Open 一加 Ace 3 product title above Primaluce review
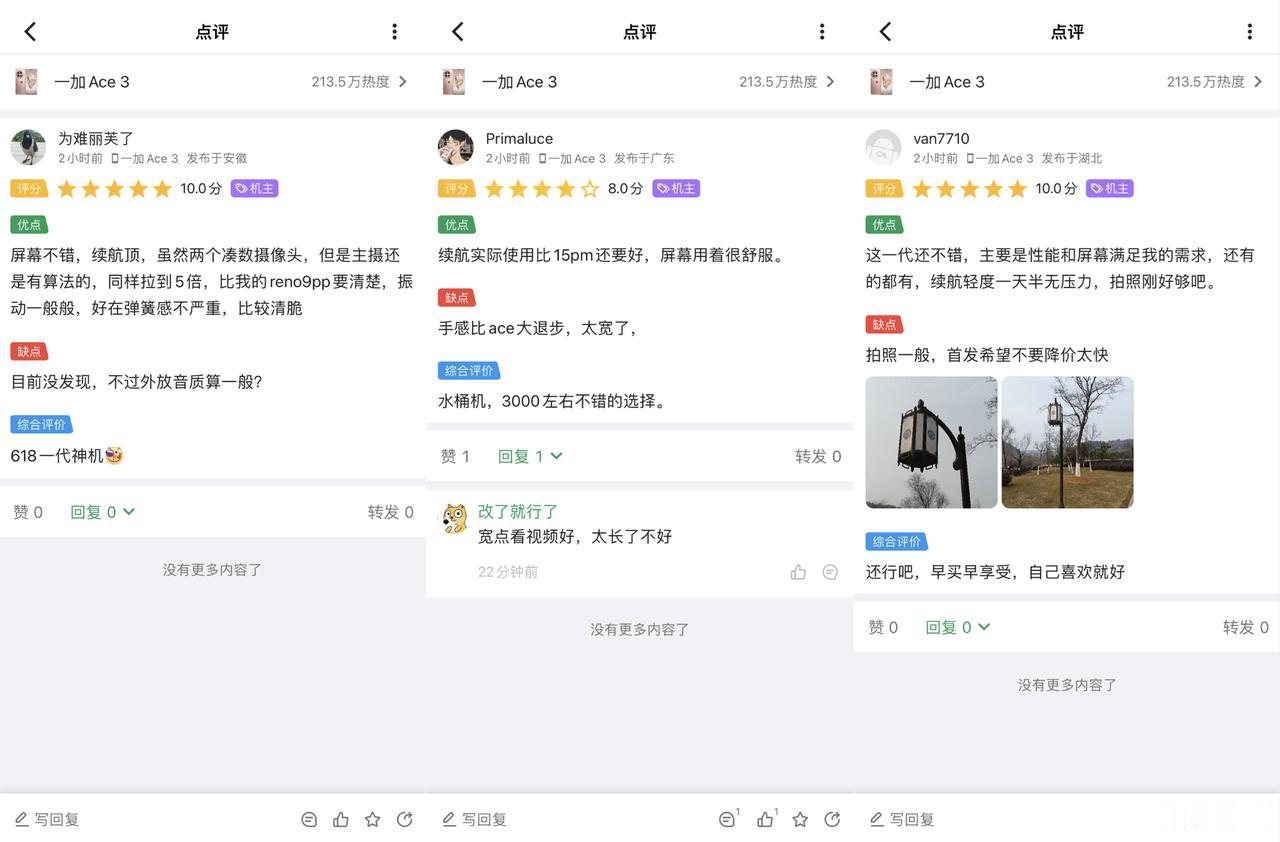The width and height of the screenshot is (1280, 842). click(519, 82)
